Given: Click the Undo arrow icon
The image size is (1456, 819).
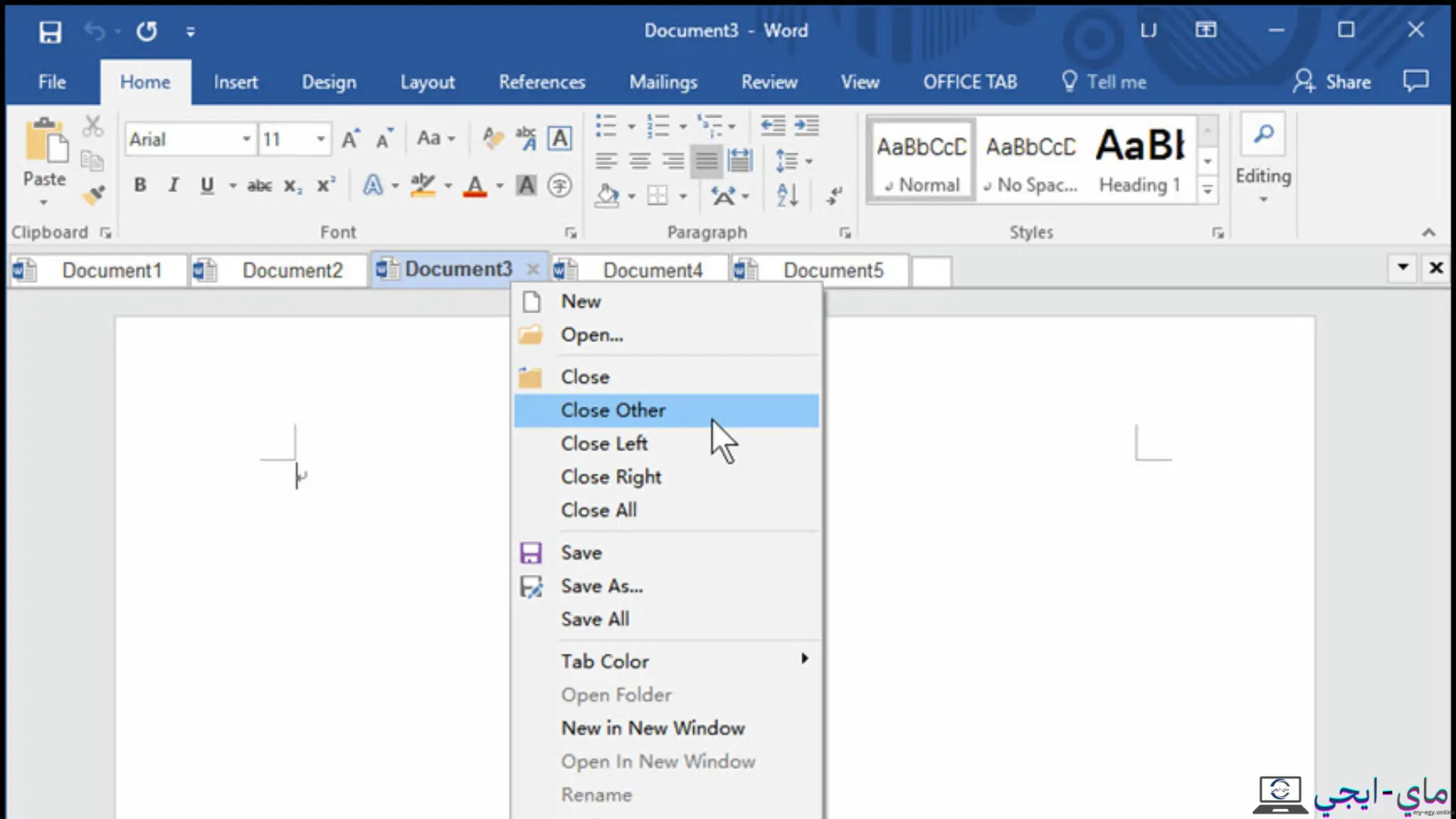Looking at the screenshot, I should (95, 31).
